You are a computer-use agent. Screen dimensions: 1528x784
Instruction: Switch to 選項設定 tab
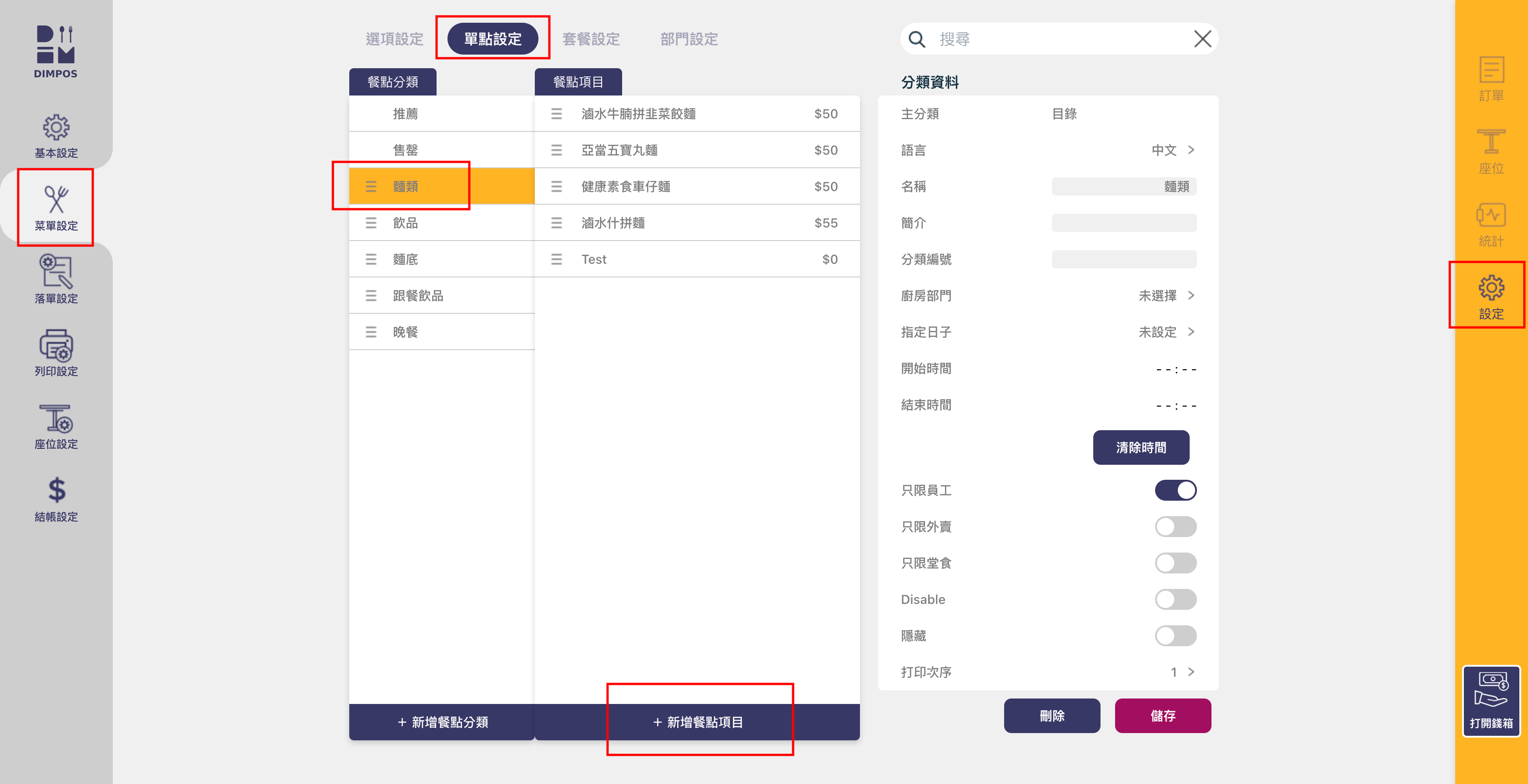point(394,39)
